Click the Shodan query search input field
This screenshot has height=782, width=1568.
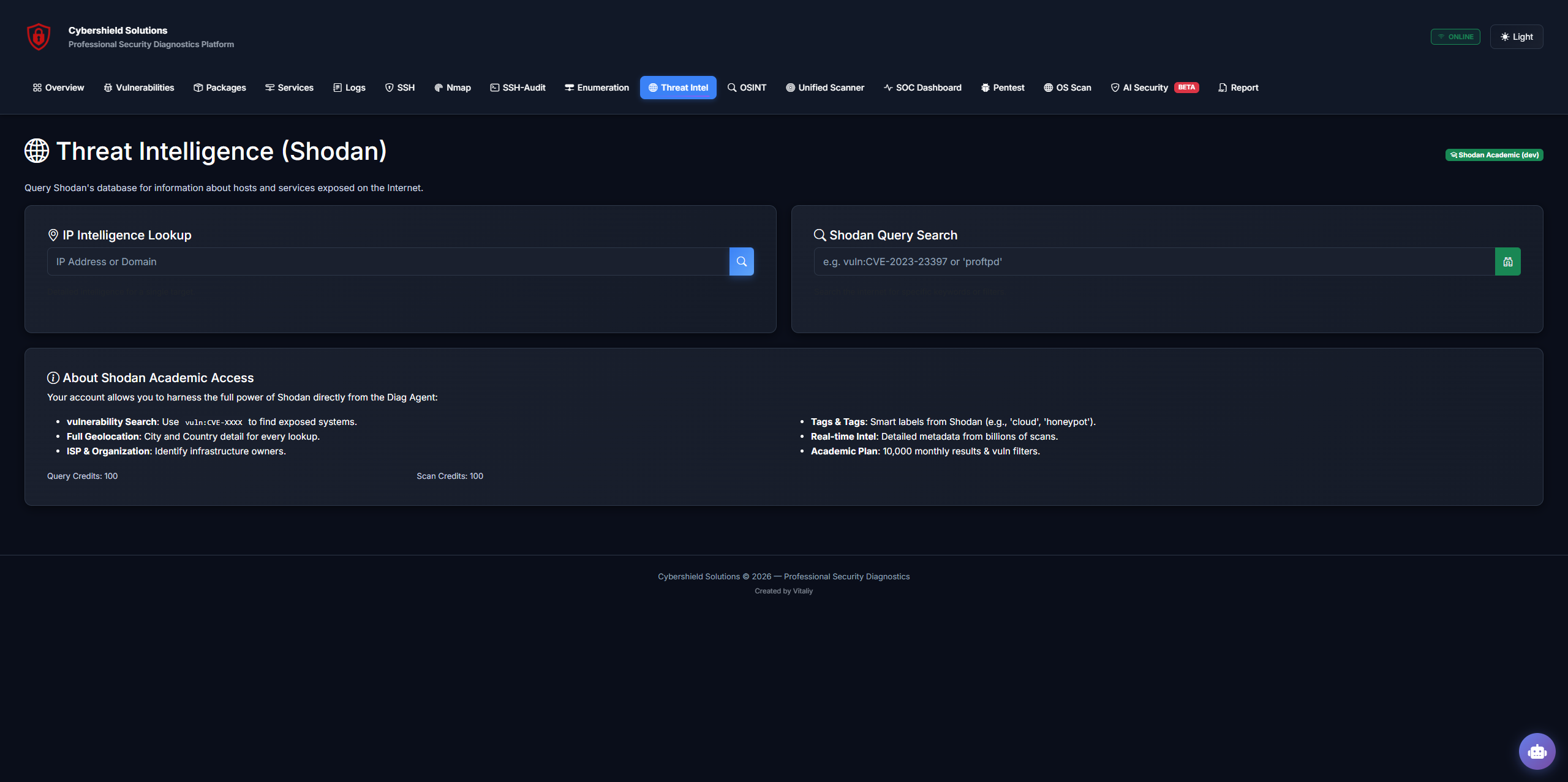[1151, 261]
